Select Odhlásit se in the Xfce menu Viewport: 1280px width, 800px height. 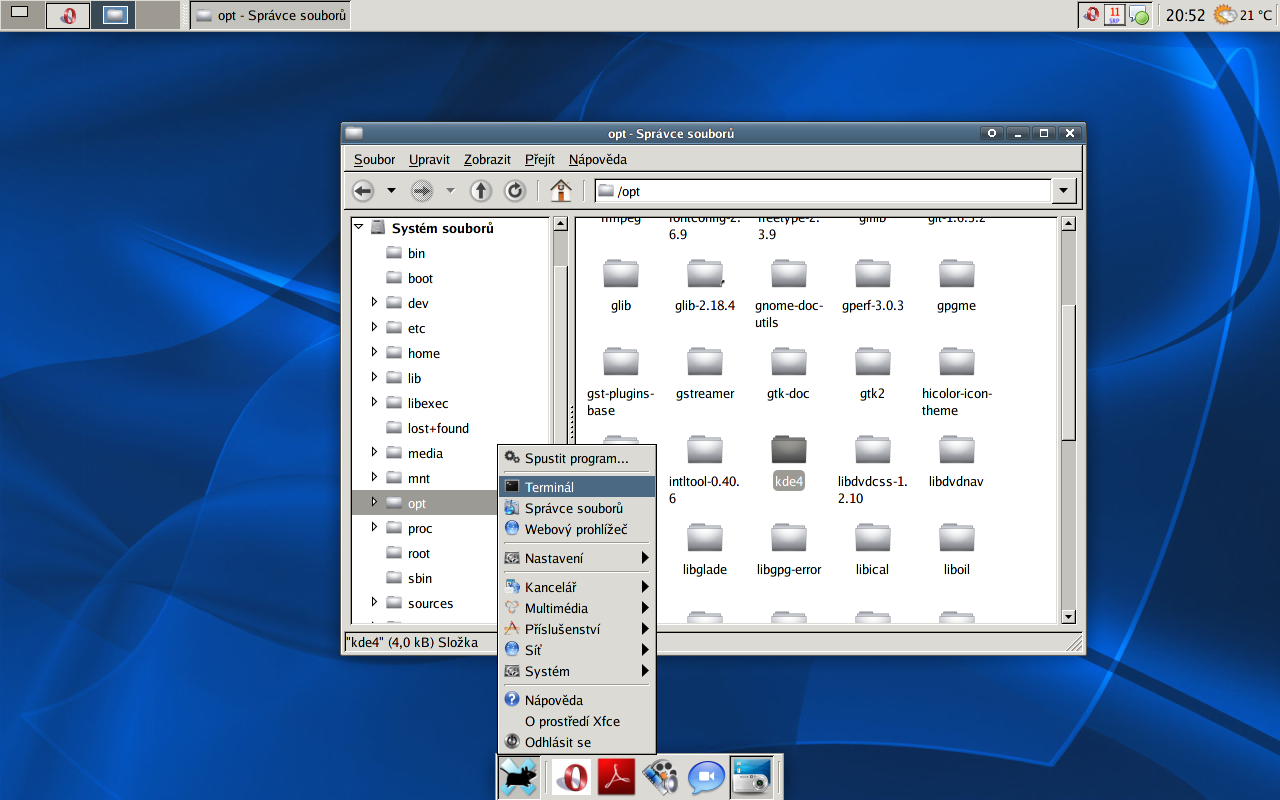click(x=577, y=742)
